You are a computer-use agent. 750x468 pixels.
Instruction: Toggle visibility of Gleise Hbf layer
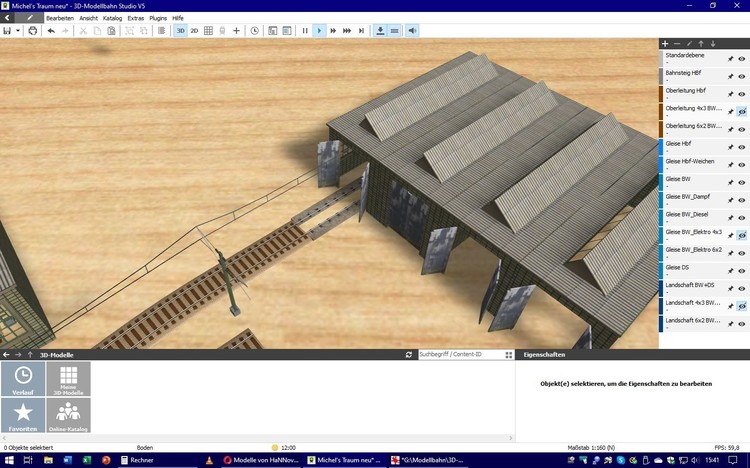[741, 148]
